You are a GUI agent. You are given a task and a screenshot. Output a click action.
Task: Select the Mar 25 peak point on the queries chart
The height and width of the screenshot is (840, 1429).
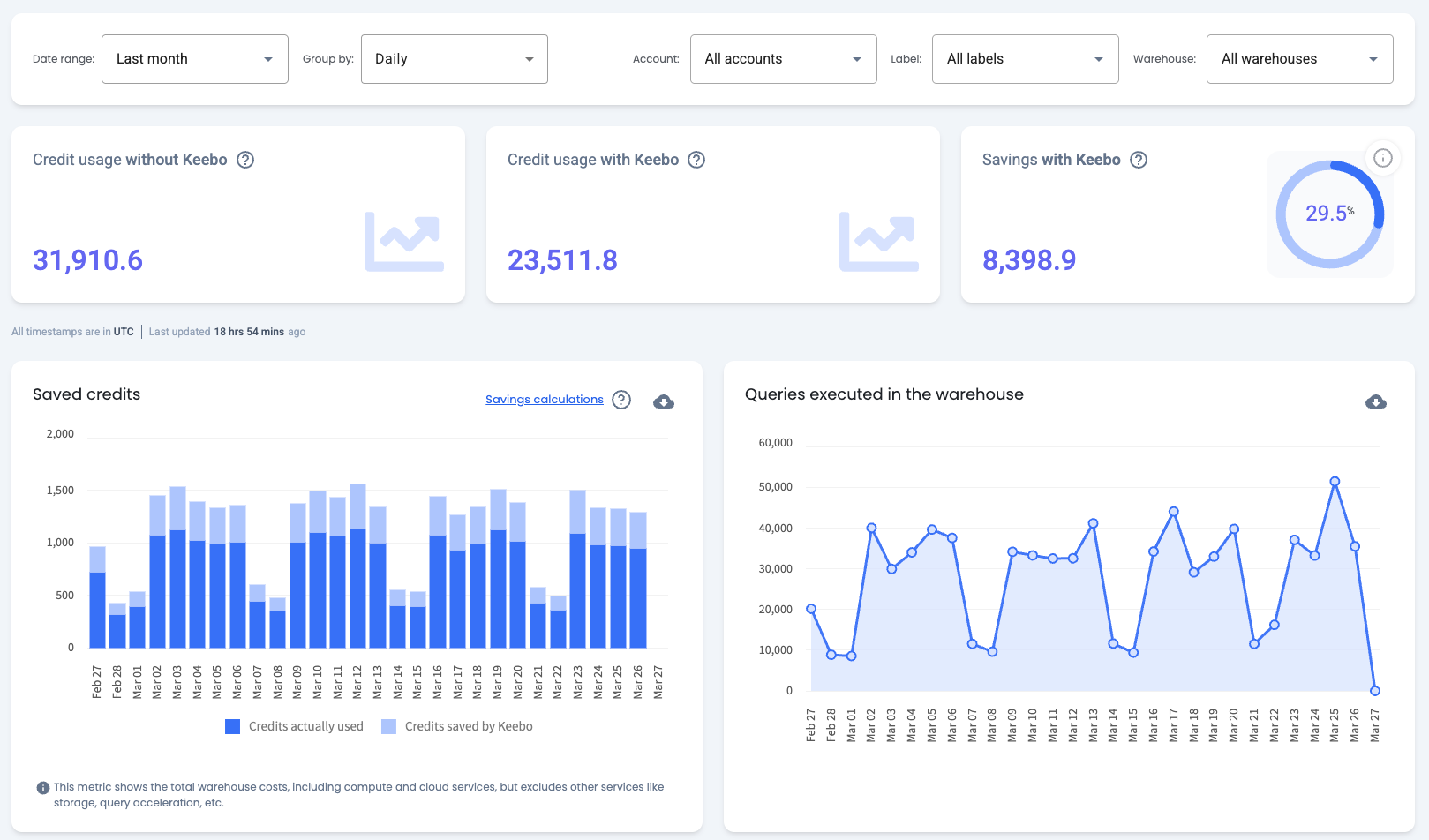tap(1334, 481)
